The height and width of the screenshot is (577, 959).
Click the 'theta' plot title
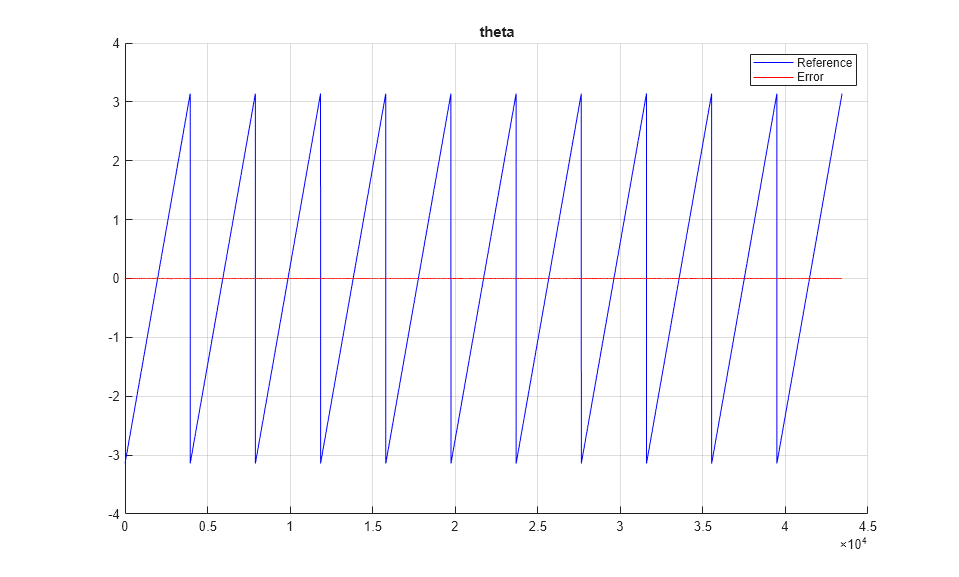(x=496, y=33)
